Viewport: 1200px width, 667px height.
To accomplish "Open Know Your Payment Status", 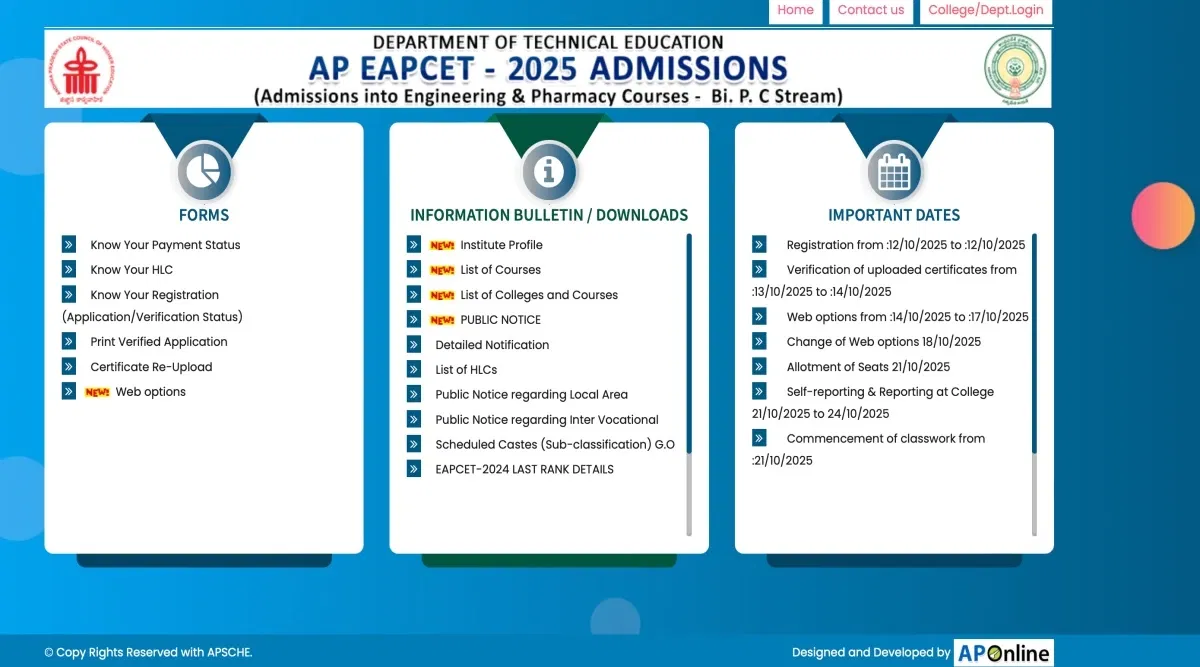I will 165,245.
